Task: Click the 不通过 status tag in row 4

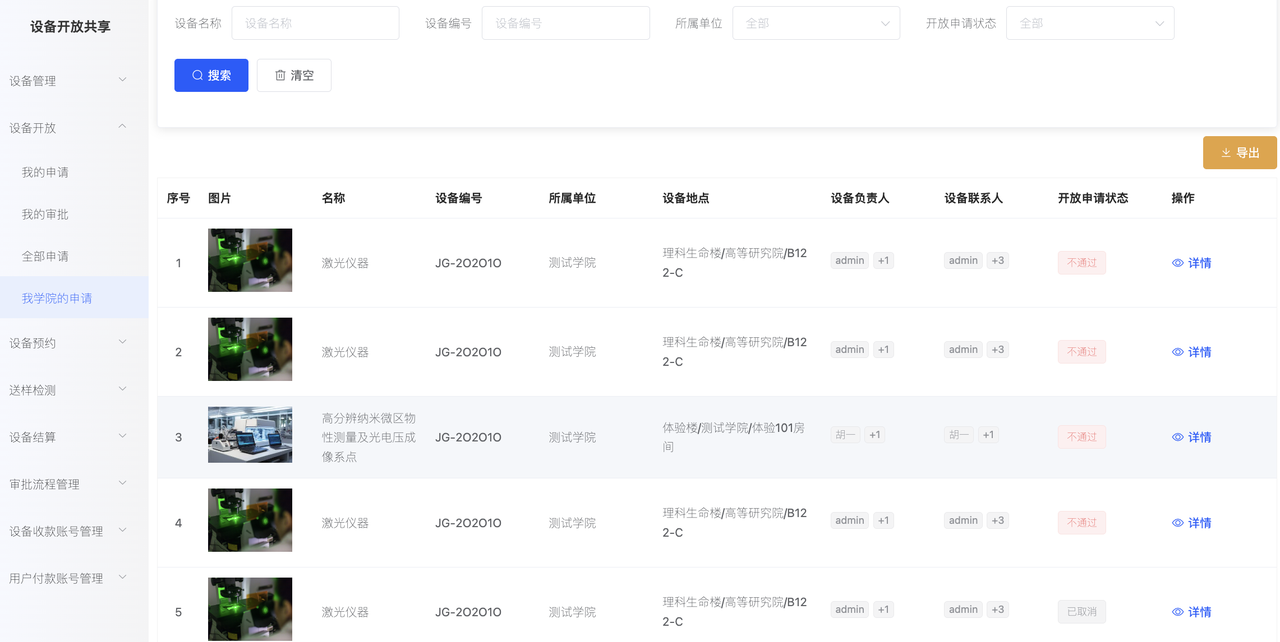Action: [x=1082, y=523]
